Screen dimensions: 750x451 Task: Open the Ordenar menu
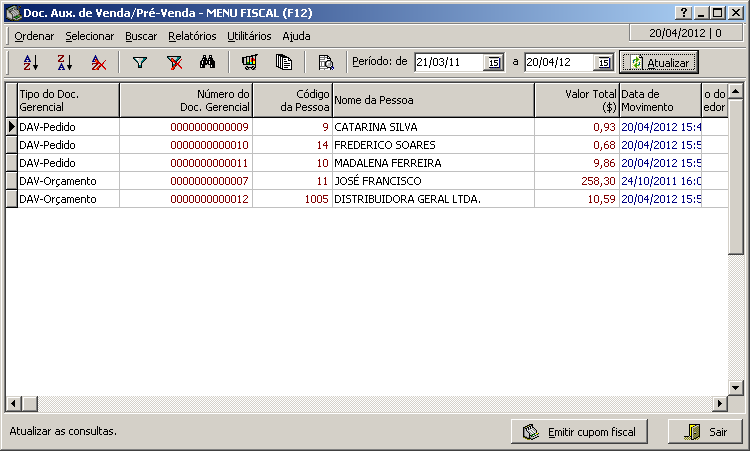pos(34,35)
